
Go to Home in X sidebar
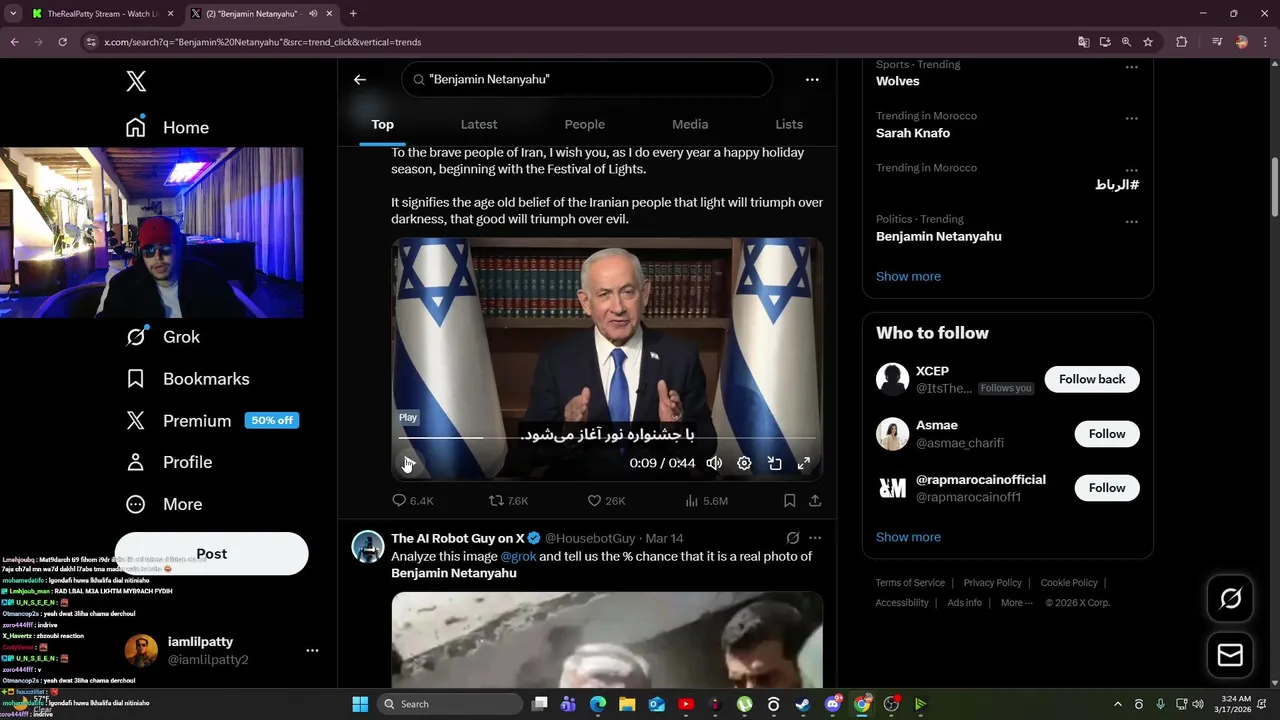point(167,127)
